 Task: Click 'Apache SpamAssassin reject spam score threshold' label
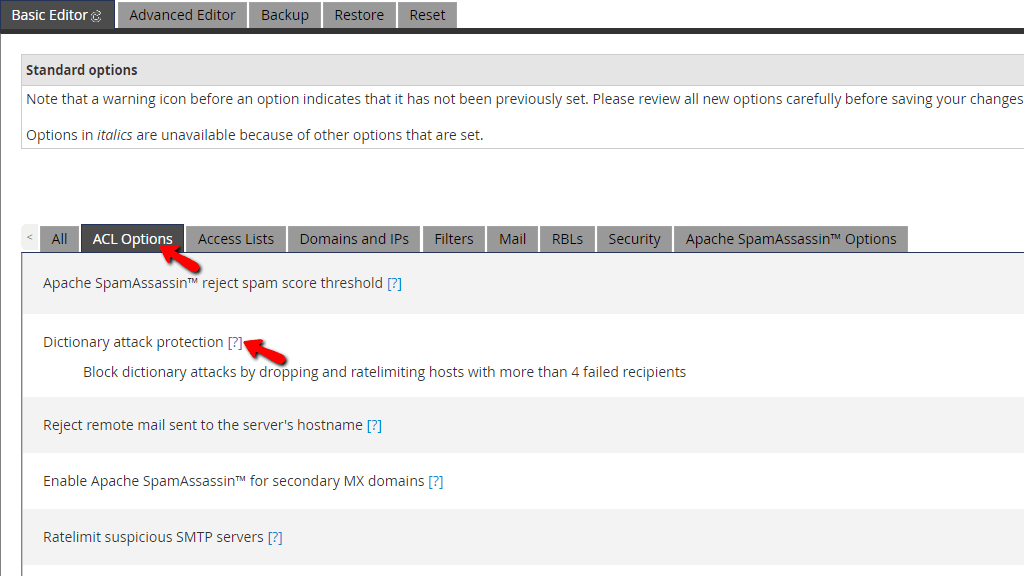213,283
